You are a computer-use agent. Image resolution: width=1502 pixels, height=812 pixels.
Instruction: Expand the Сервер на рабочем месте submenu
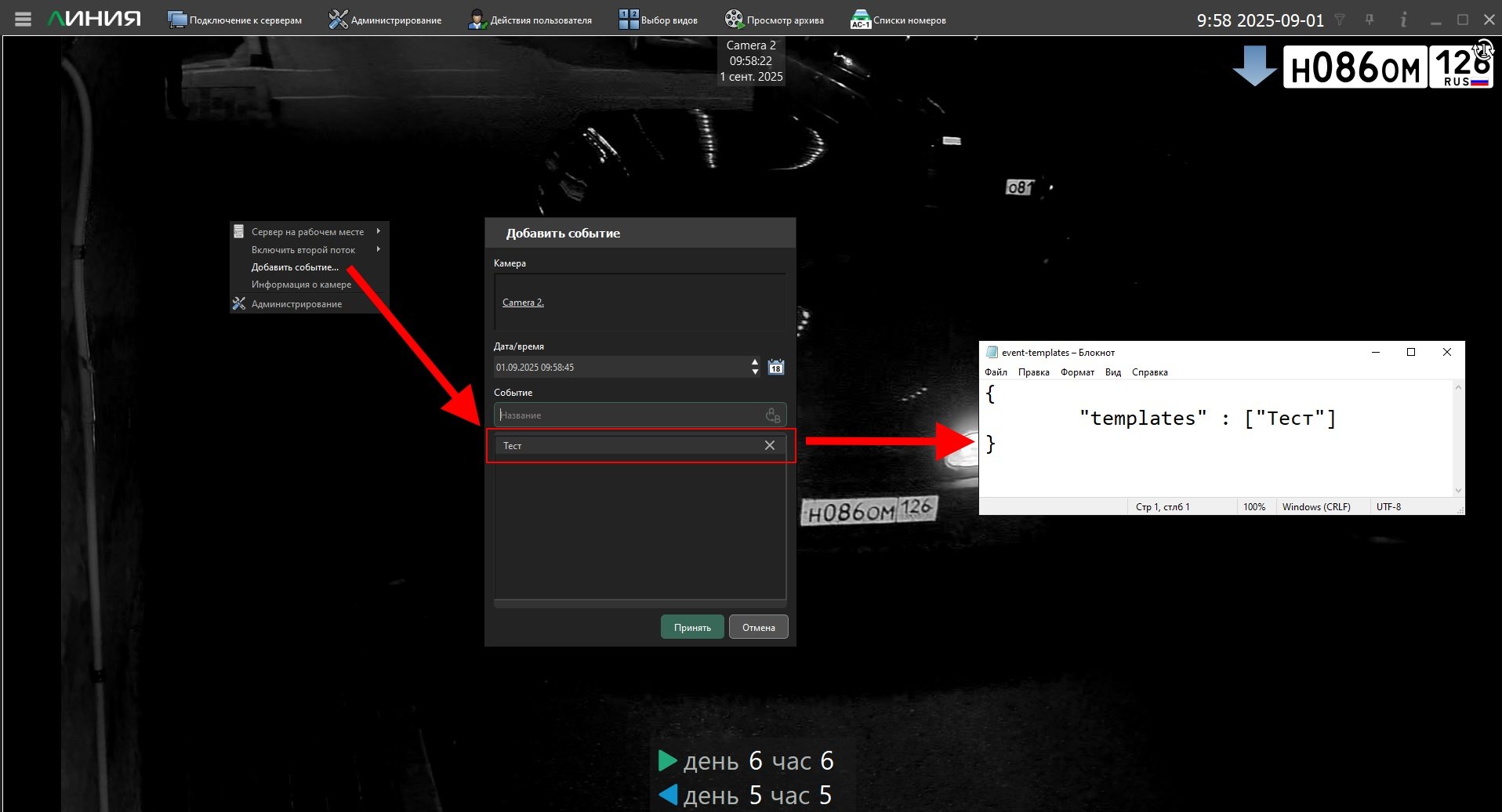point(378,231)
